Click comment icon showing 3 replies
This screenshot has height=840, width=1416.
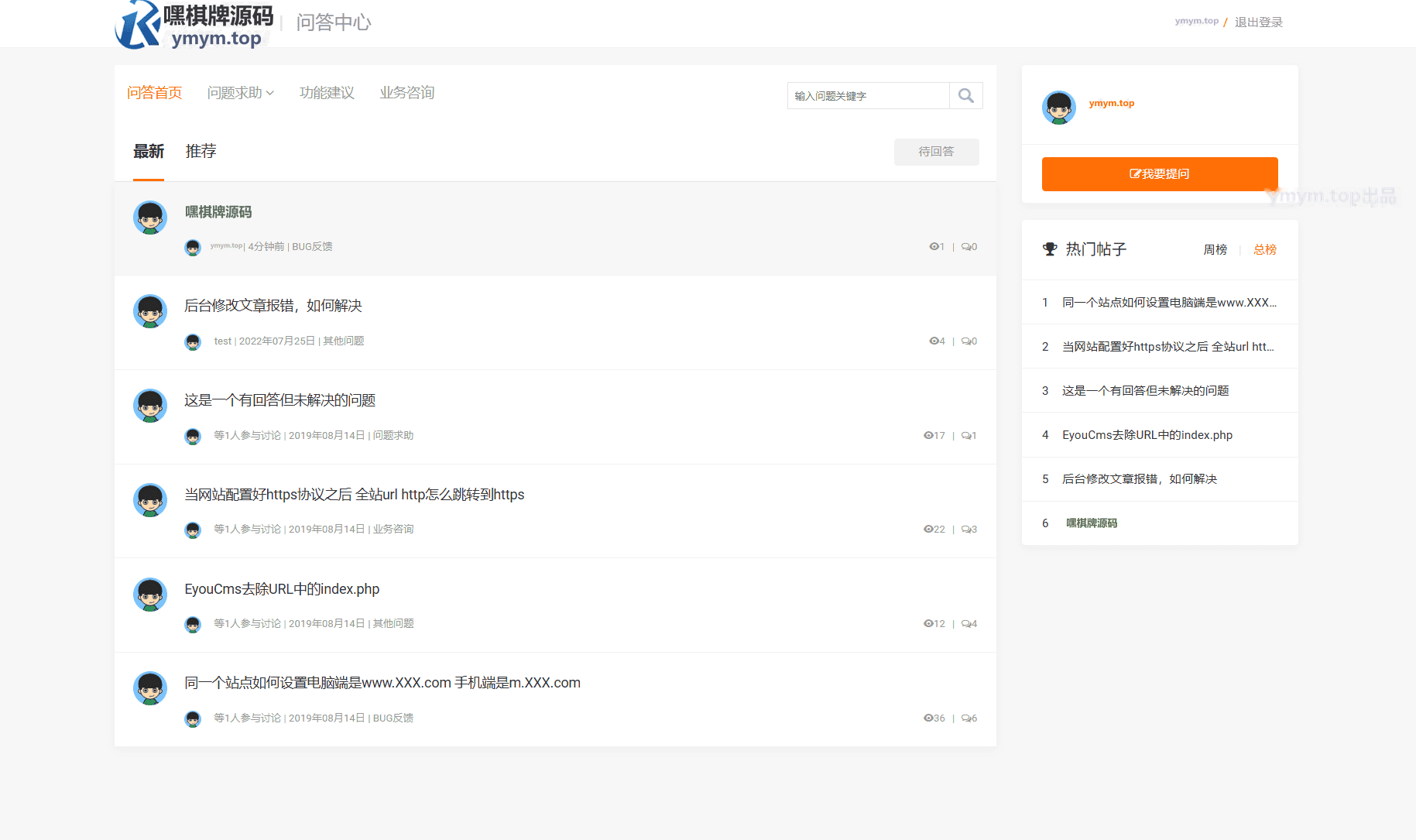[966, 530]
